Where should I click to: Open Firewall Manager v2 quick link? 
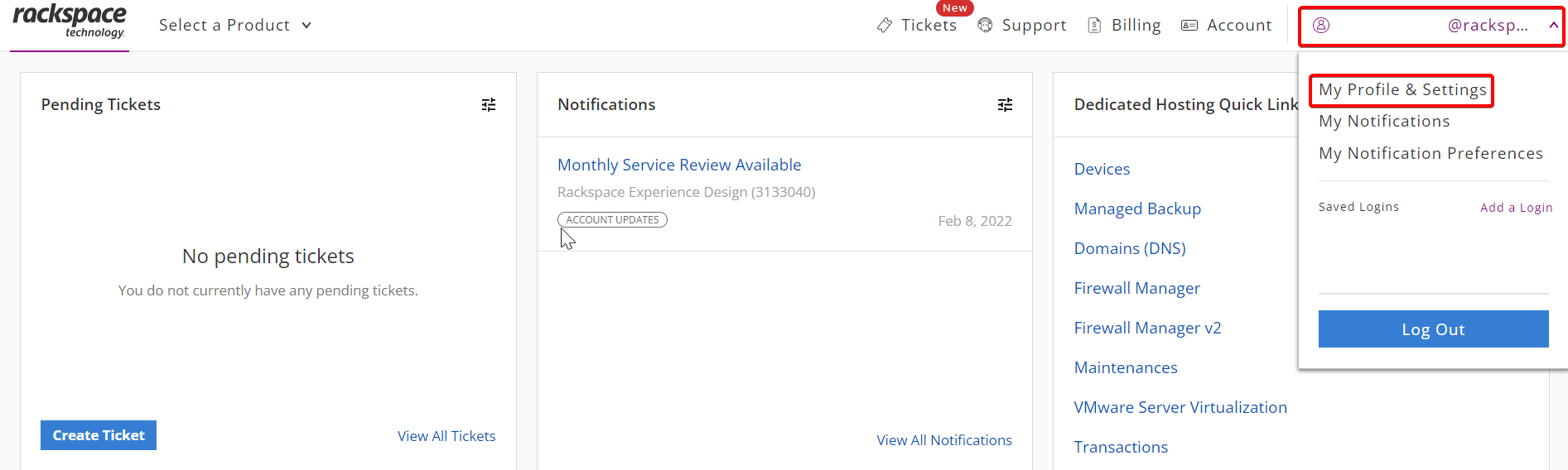click(x=1147, y=328)
